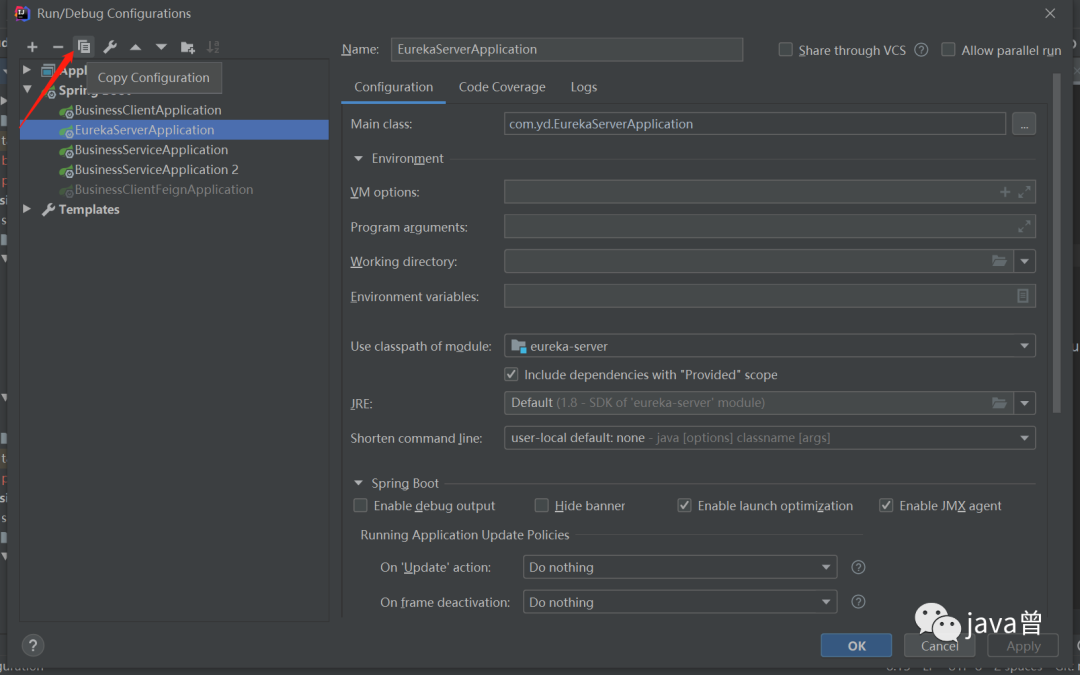Click dialog help question mark button
Viewport: 1080px width, 675px height.
coord(33,645)
